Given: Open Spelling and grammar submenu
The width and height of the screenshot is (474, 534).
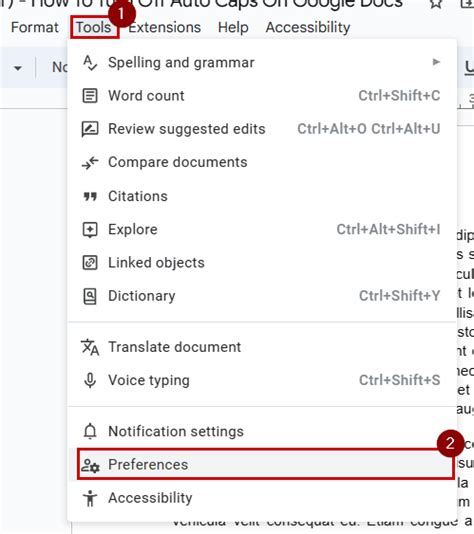Looking at the screenshot, I should tap(262, 63).
